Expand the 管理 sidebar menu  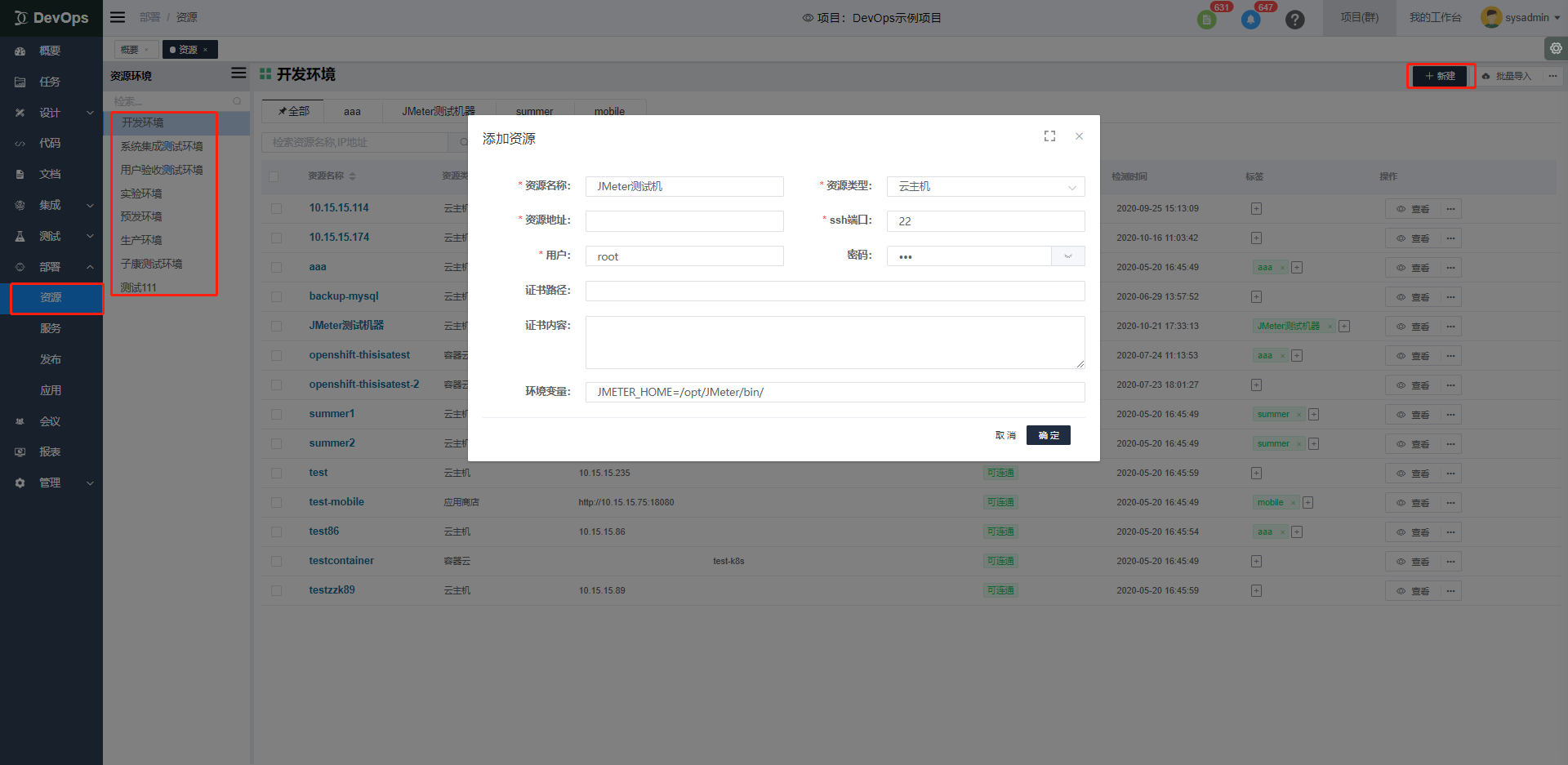pos(51,483)
